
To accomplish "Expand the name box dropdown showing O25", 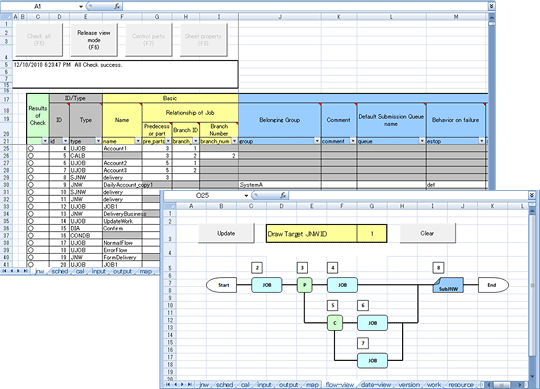I will click(x=246, y=196).
